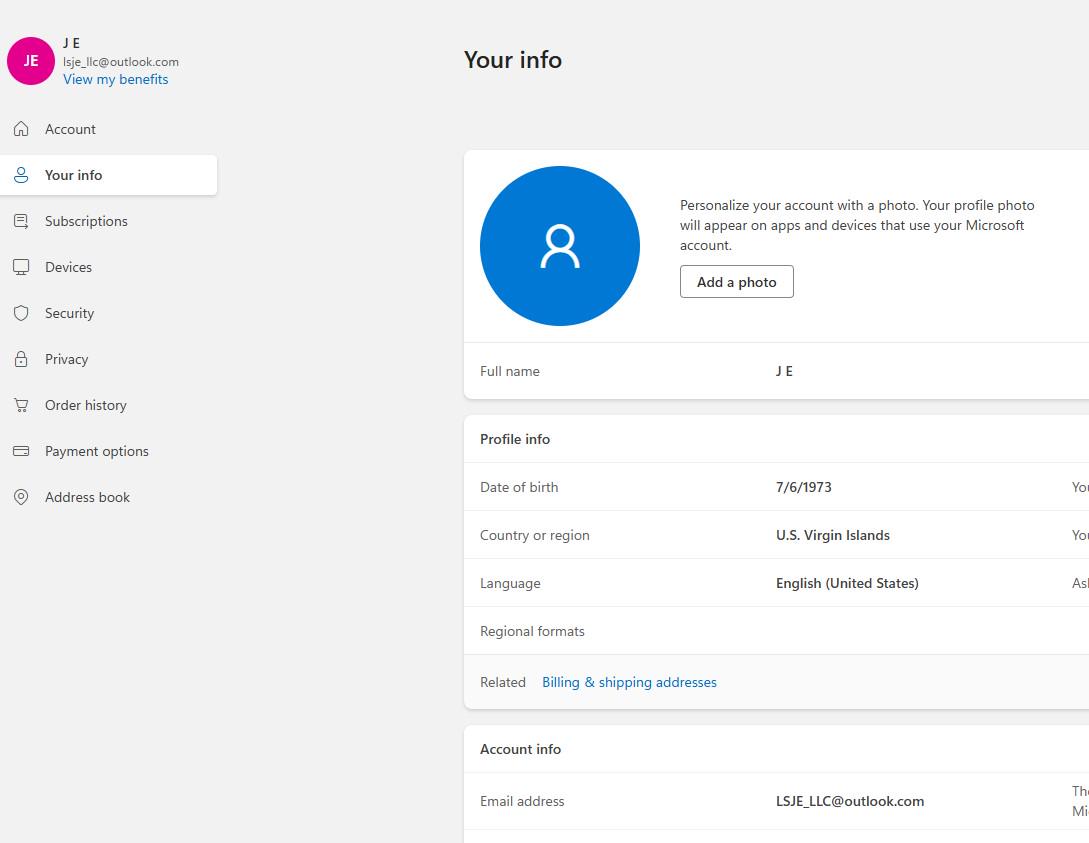
Task: Select the Payment options card icon
Action: click(x=21, y=451)
